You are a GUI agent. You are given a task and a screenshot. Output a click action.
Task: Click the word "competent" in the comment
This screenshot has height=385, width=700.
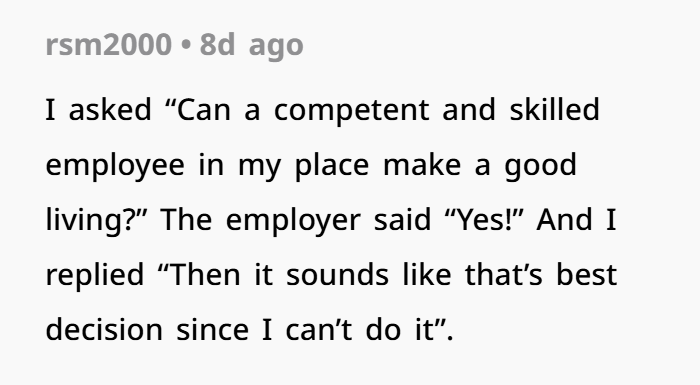pos(352,111)
